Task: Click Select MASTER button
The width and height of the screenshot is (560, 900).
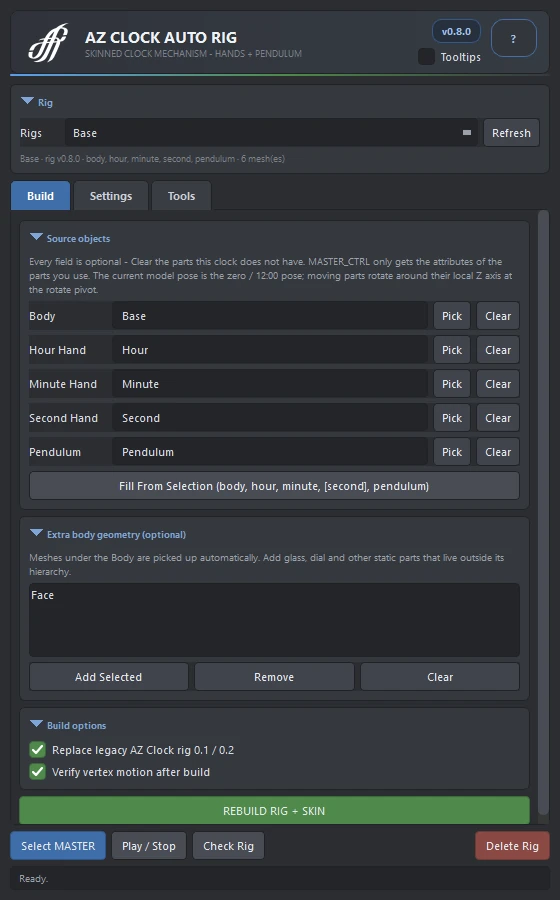Action: 58,845
